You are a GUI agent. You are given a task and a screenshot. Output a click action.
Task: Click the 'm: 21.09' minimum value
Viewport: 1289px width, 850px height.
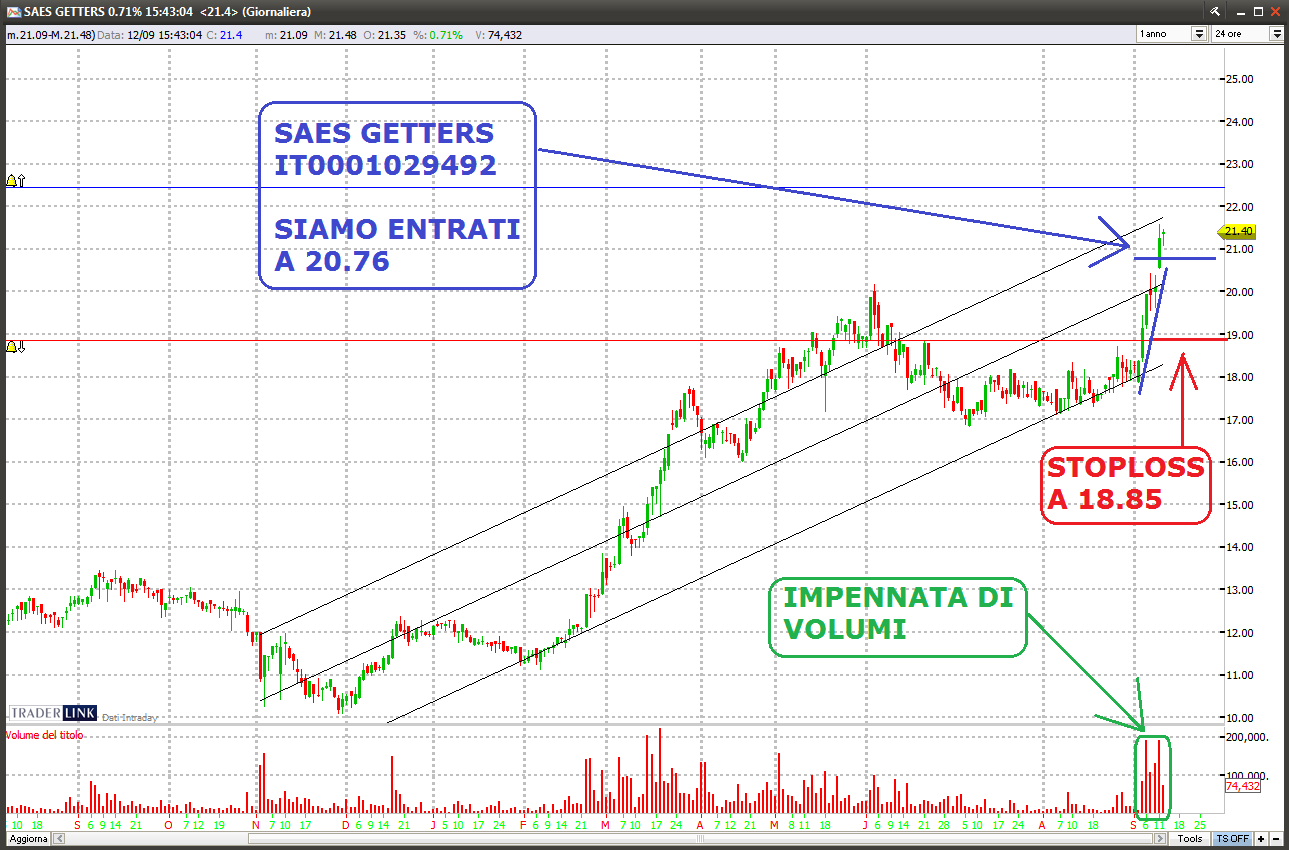point(285,35)
